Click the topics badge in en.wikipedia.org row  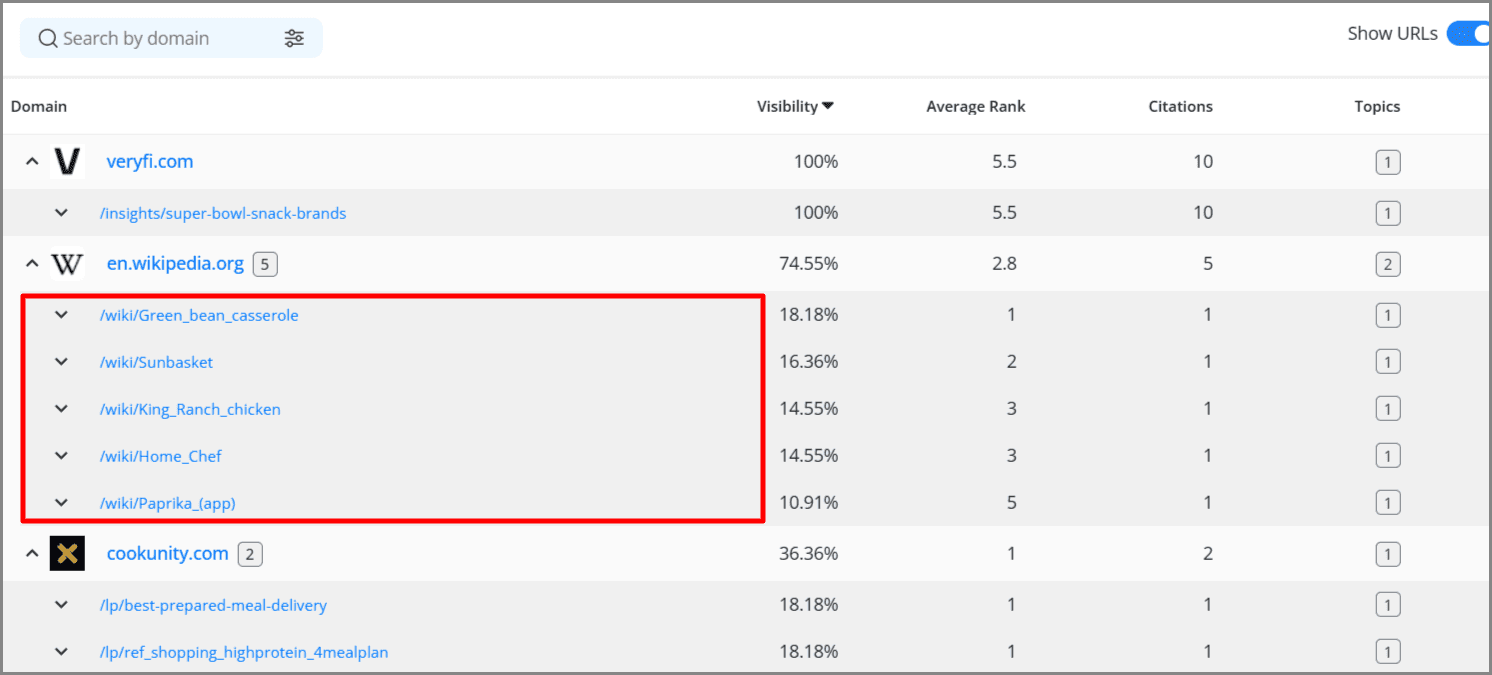(1387, 265)
